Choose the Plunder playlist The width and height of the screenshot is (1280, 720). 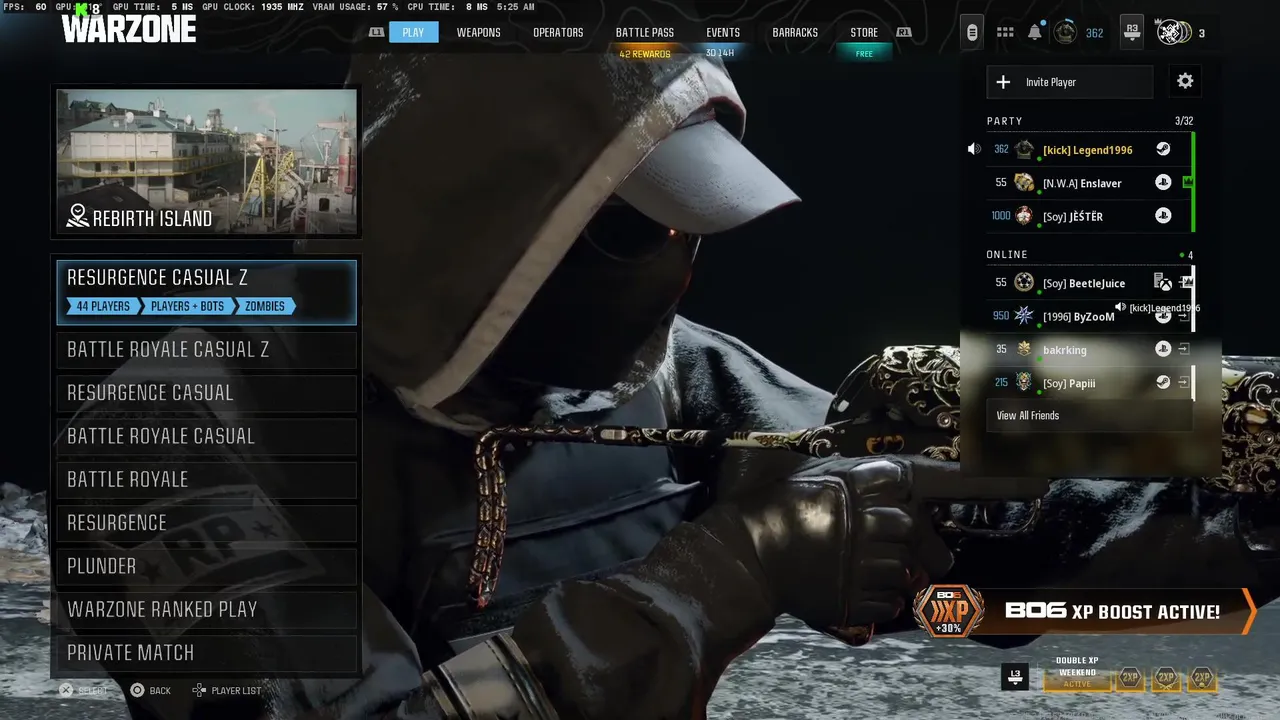point(207,566)
